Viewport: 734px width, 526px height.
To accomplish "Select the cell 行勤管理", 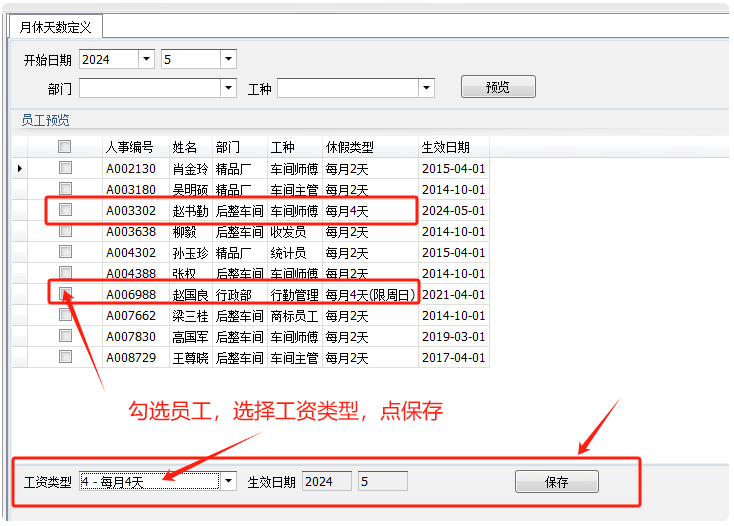I will tap(294, 295).
